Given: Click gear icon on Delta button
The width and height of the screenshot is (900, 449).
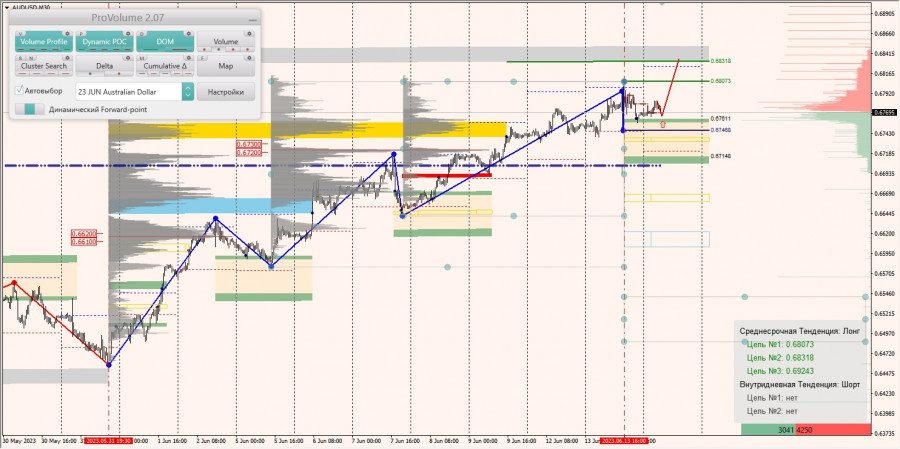Looking at the screenshot, I should click(128, 58).
